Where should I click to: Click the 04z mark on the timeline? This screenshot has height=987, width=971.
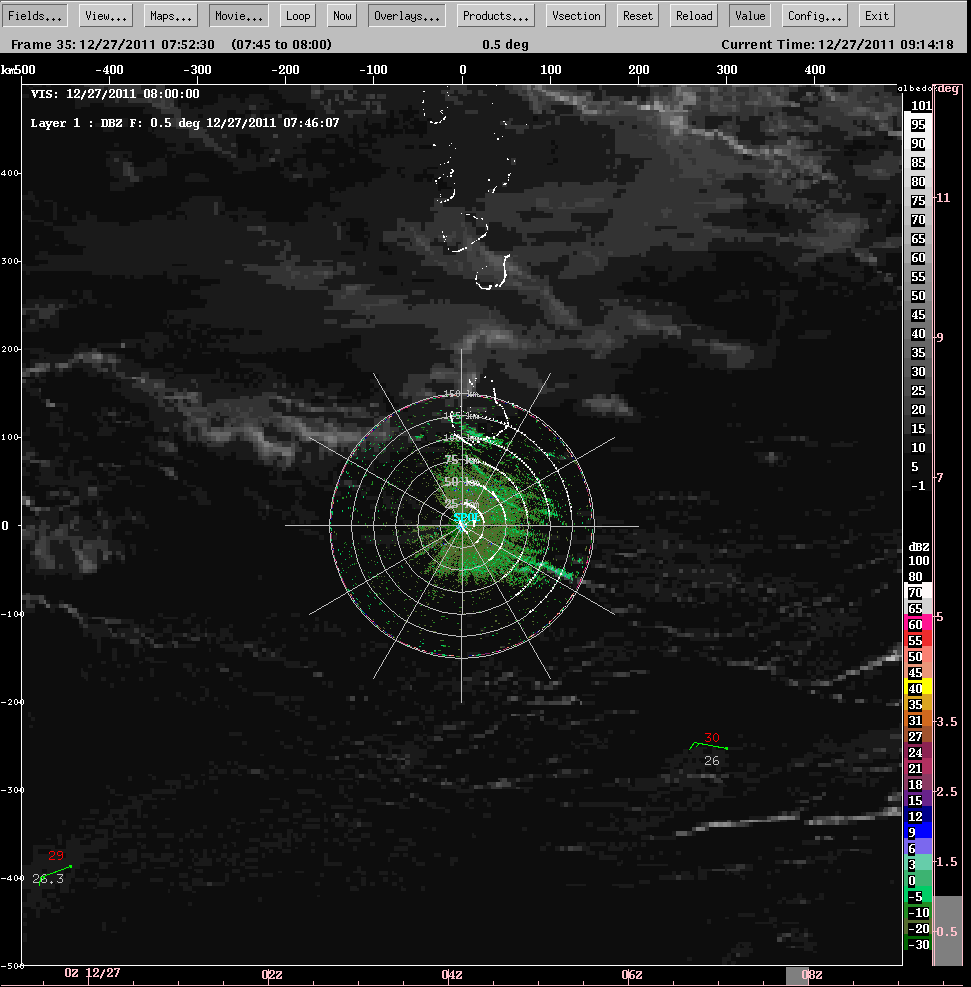point(451,974)
